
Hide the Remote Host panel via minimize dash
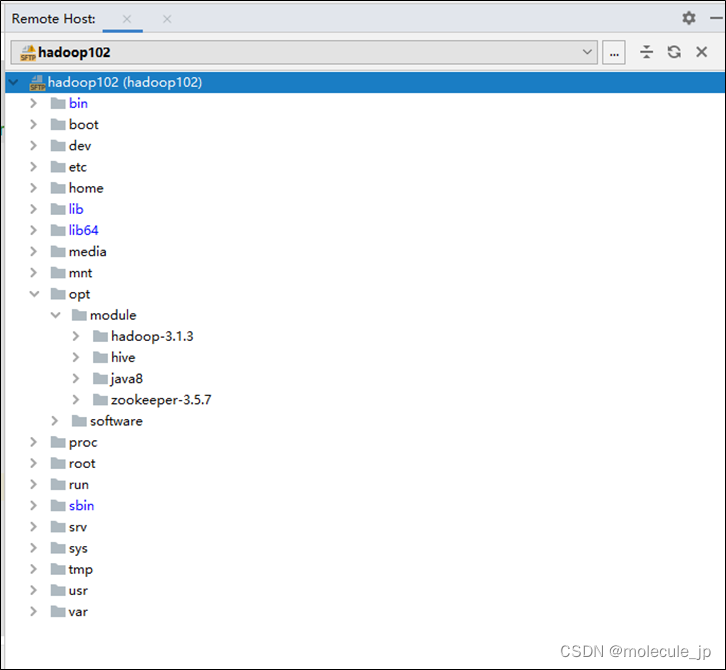point(716,18)
